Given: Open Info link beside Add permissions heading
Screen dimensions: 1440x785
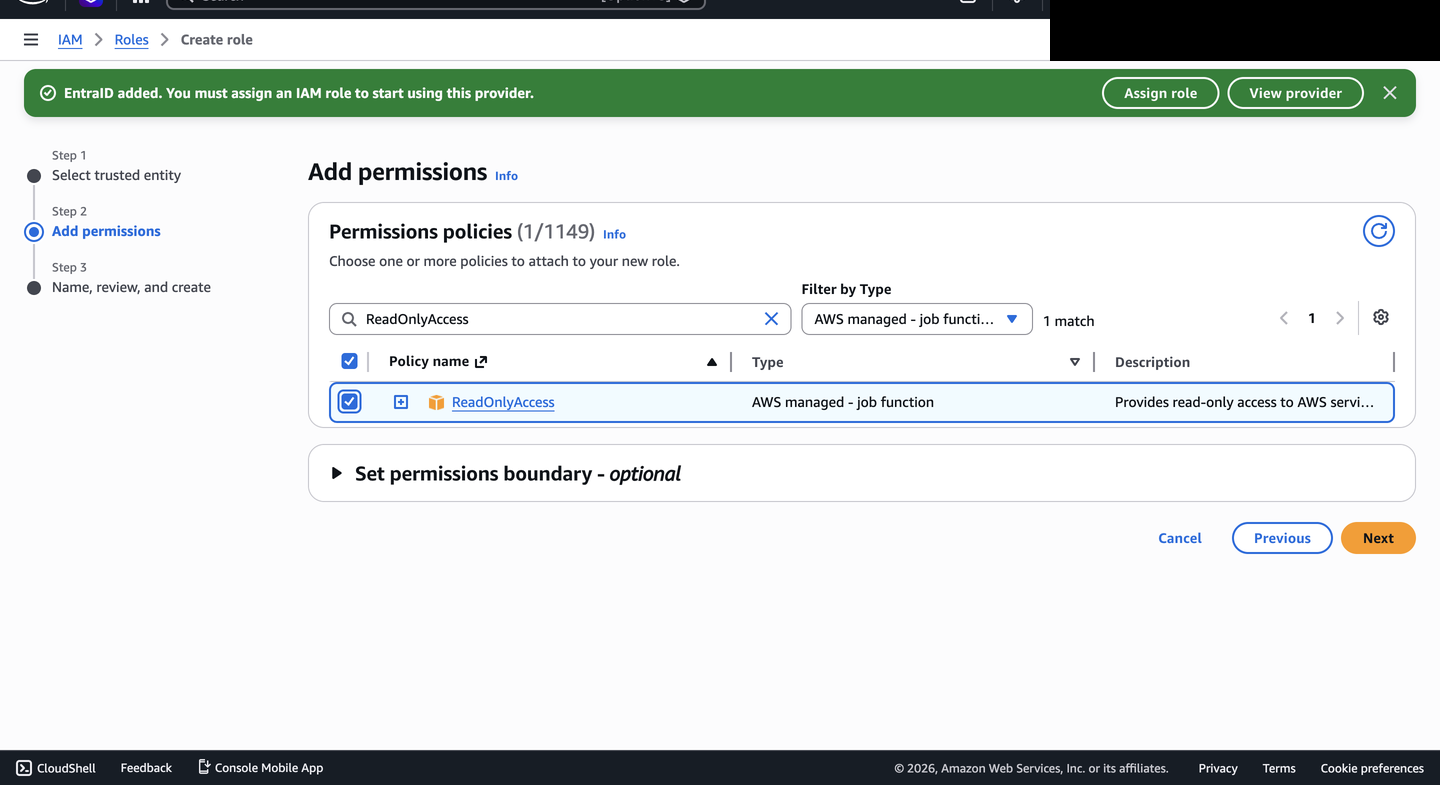Looking at the screenshot, I should click(506, 176).
